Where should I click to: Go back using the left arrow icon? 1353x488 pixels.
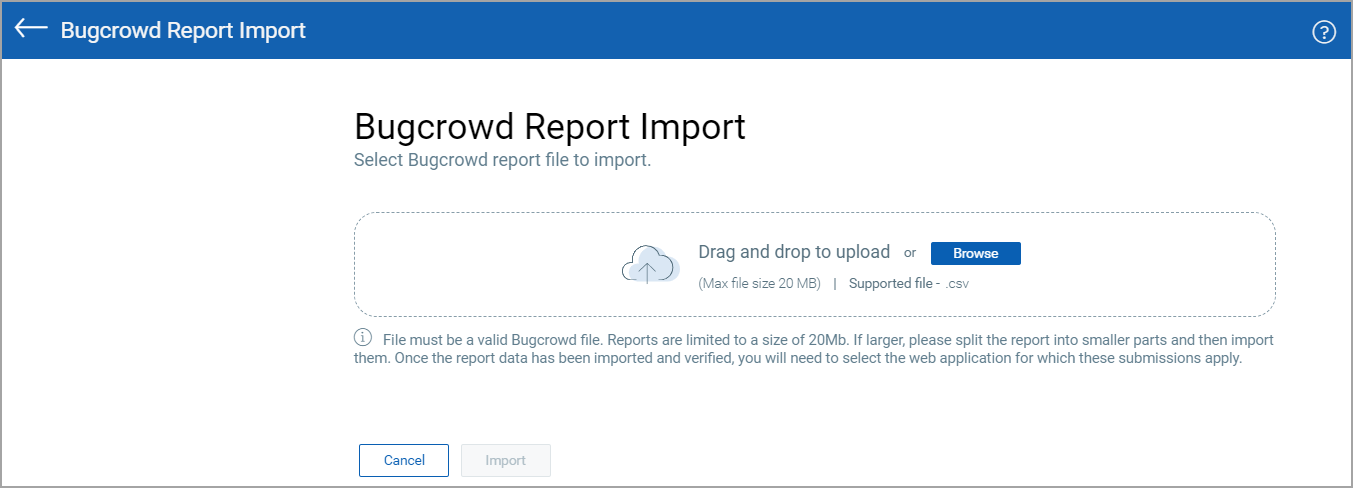(x=31, y=28)
